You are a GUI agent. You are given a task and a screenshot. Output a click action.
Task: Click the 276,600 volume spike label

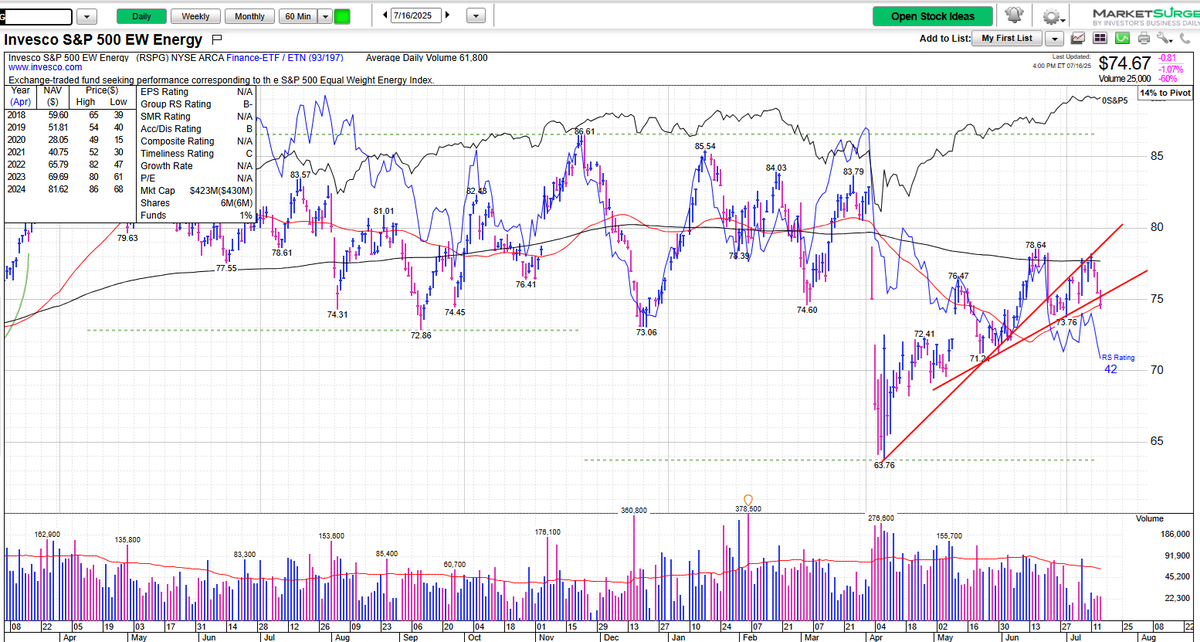(x=880, y=518)
